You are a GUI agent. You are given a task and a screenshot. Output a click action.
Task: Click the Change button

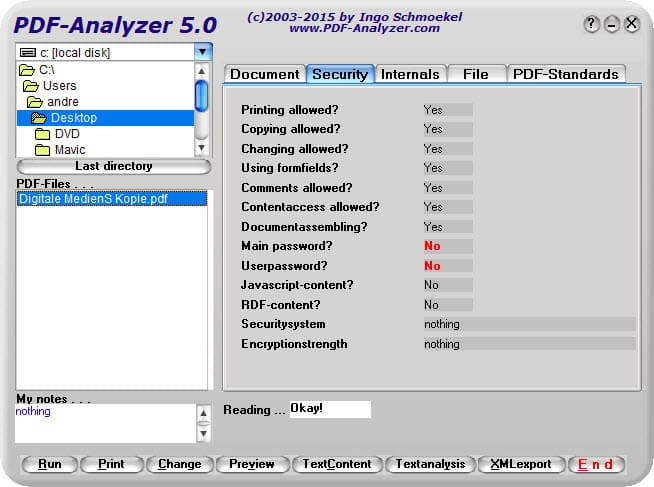(x=180, y=464)
